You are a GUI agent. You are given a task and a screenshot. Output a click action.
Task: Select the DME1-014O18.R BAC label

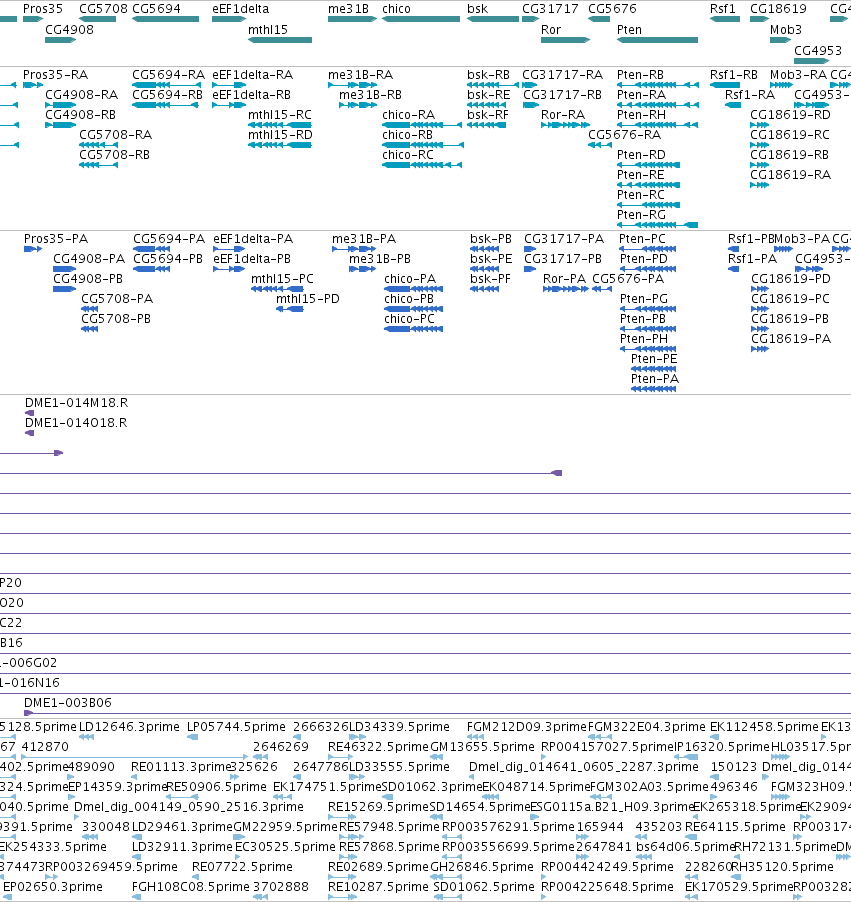click(76, 423)
